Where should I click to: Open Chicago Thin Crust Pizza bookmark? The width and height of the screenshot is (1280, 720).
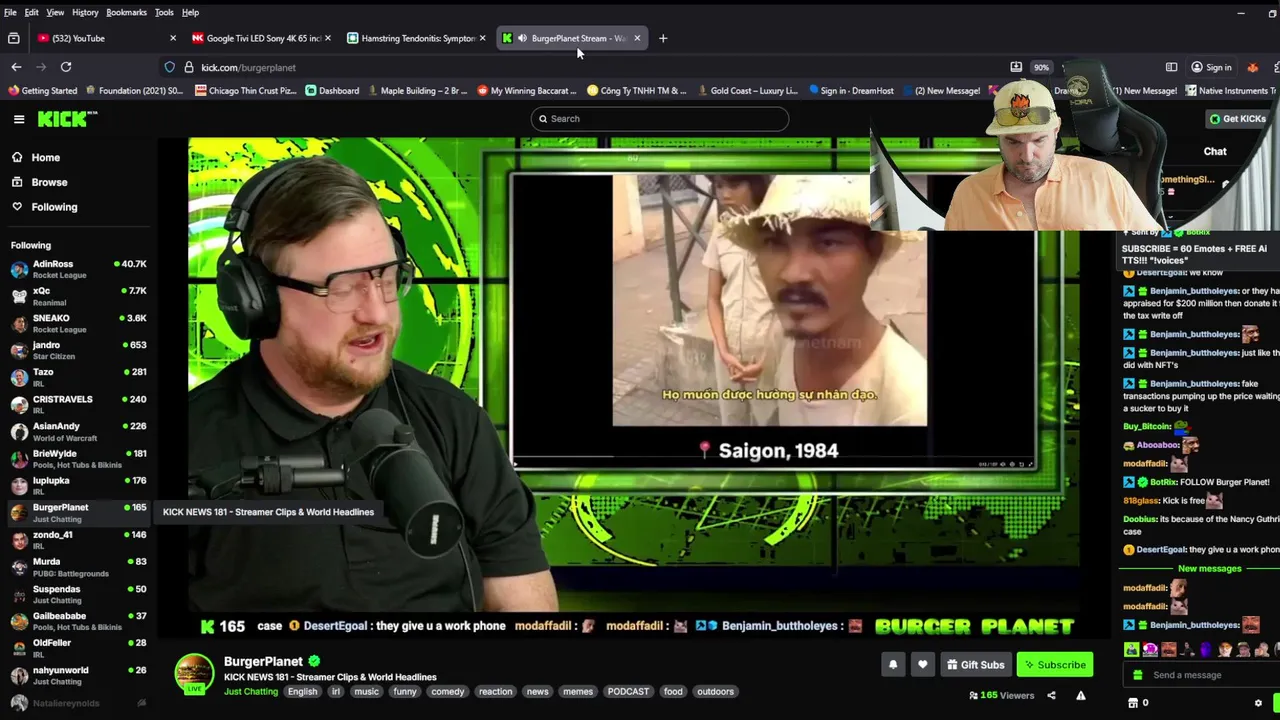point(246,90)
